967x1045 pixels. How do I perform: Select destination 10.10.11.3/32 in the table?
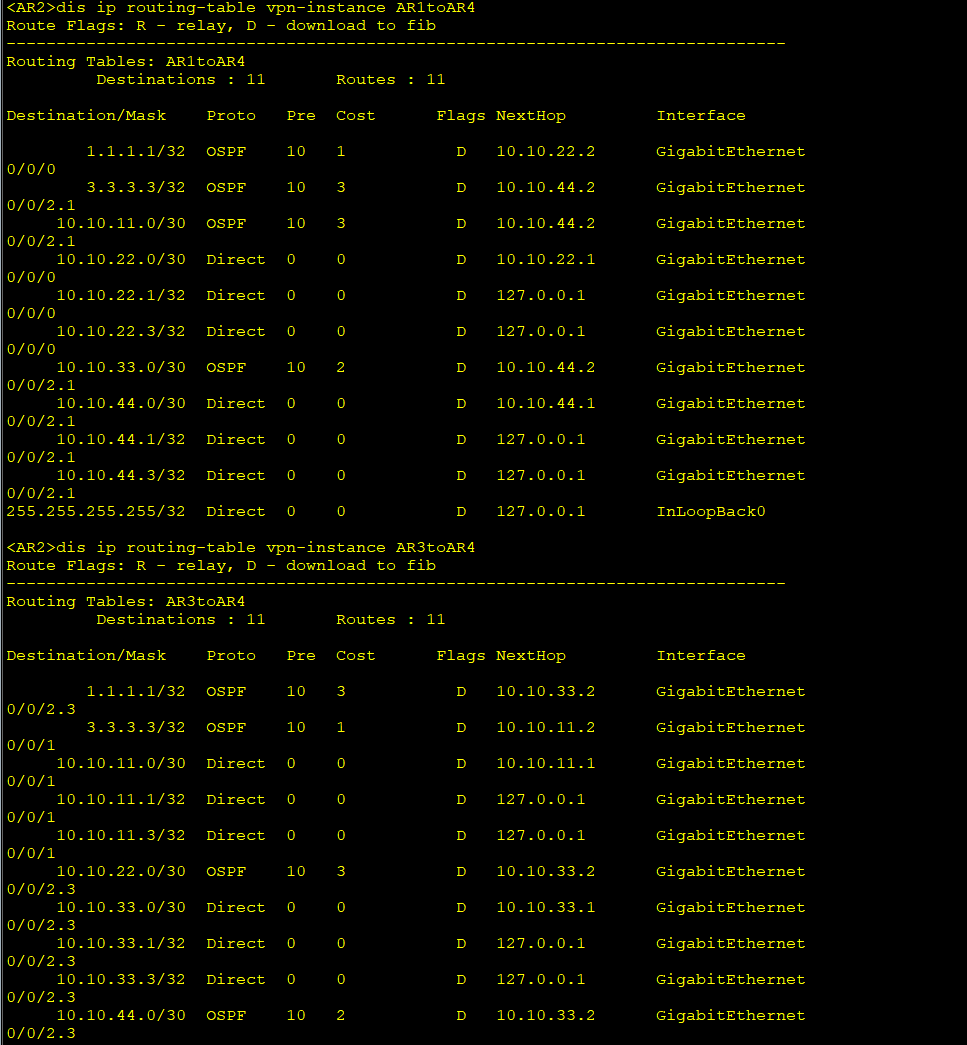[x=121, y=836]
